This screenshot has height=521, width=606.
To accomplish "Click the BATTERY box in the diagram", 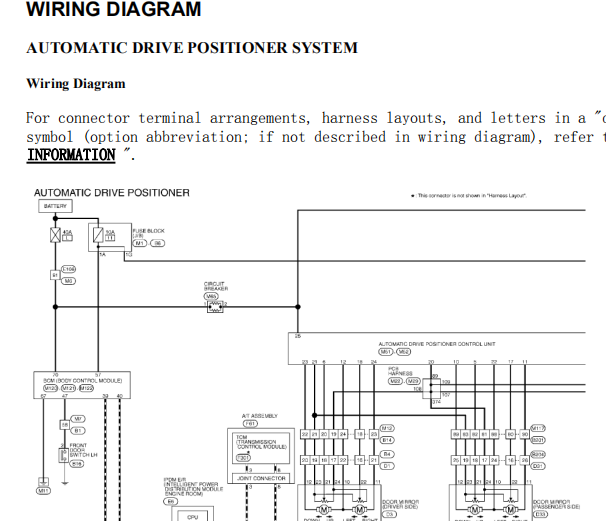I will [x=55, y=206].
